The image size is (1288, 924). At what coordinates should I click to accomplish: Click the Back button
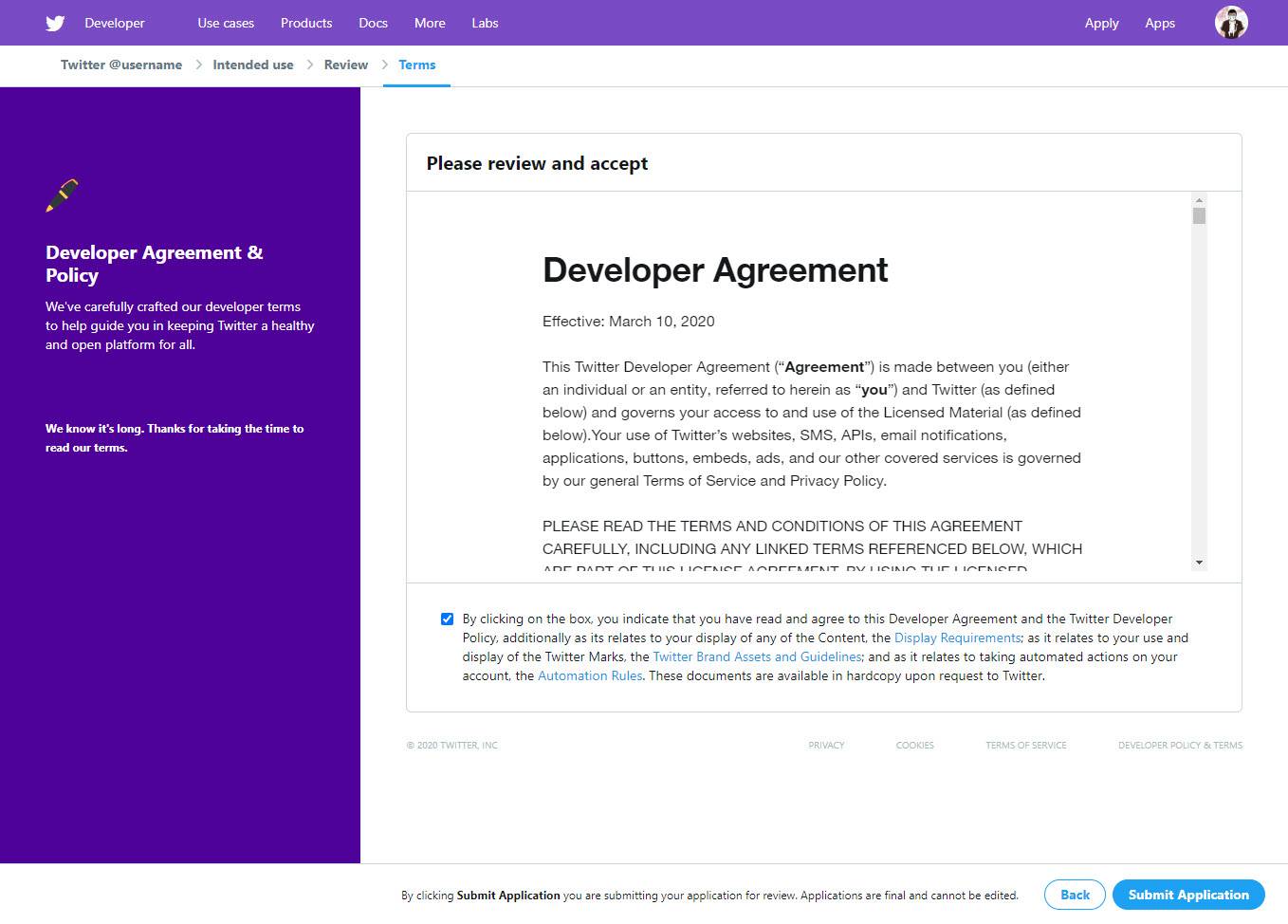pyautogui.click(x=1075, y=895)
